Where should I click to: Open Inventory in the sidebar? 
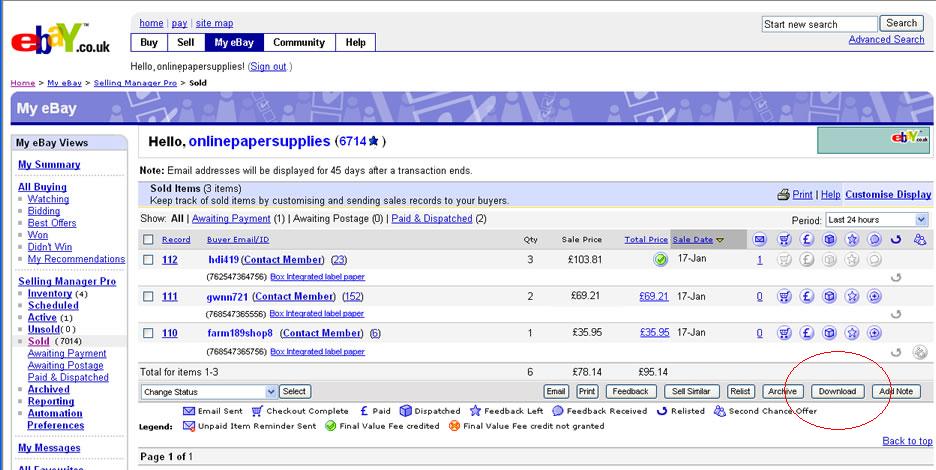click(x=50, y=294)
